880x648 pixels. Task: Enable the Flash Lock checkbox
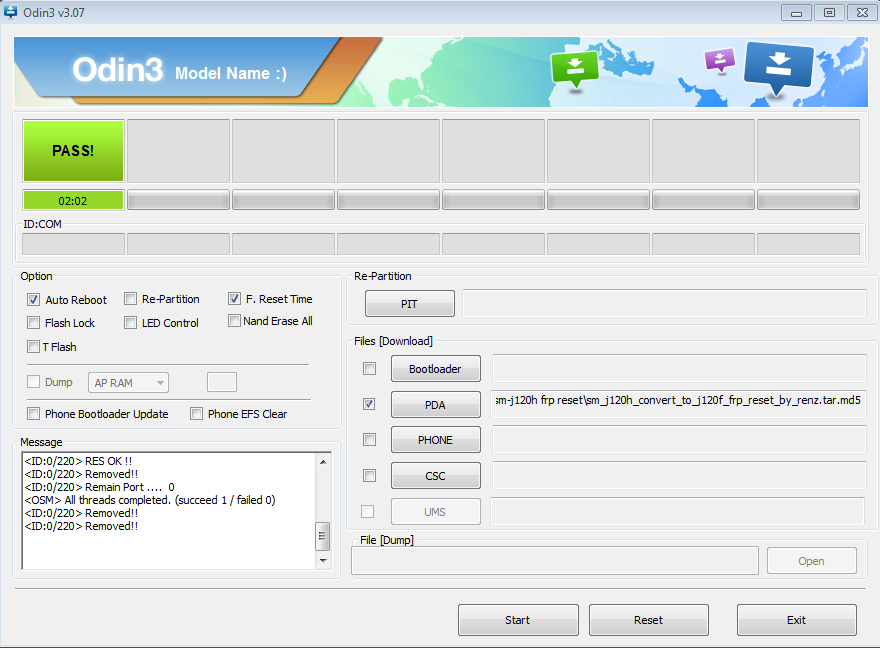34,323
